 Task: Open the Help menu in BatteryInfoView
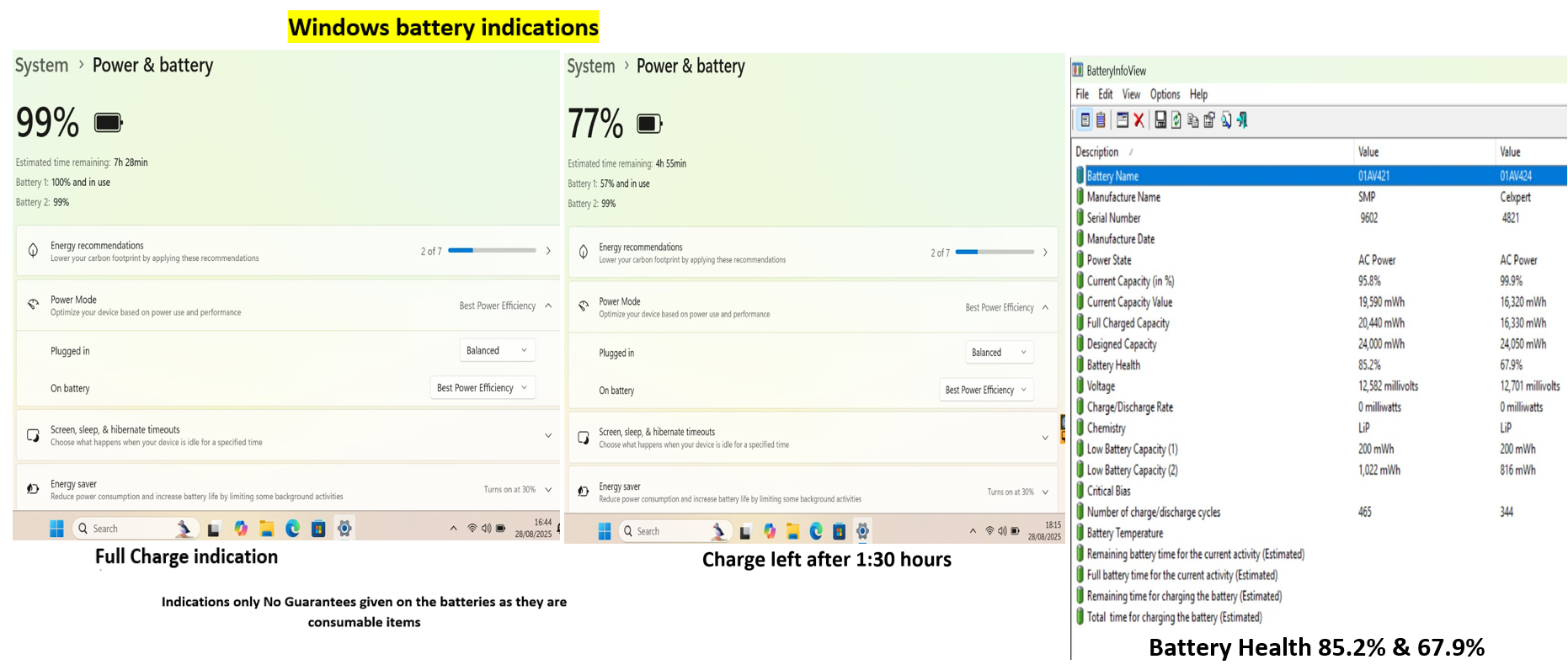click(x=1198, y=94)
